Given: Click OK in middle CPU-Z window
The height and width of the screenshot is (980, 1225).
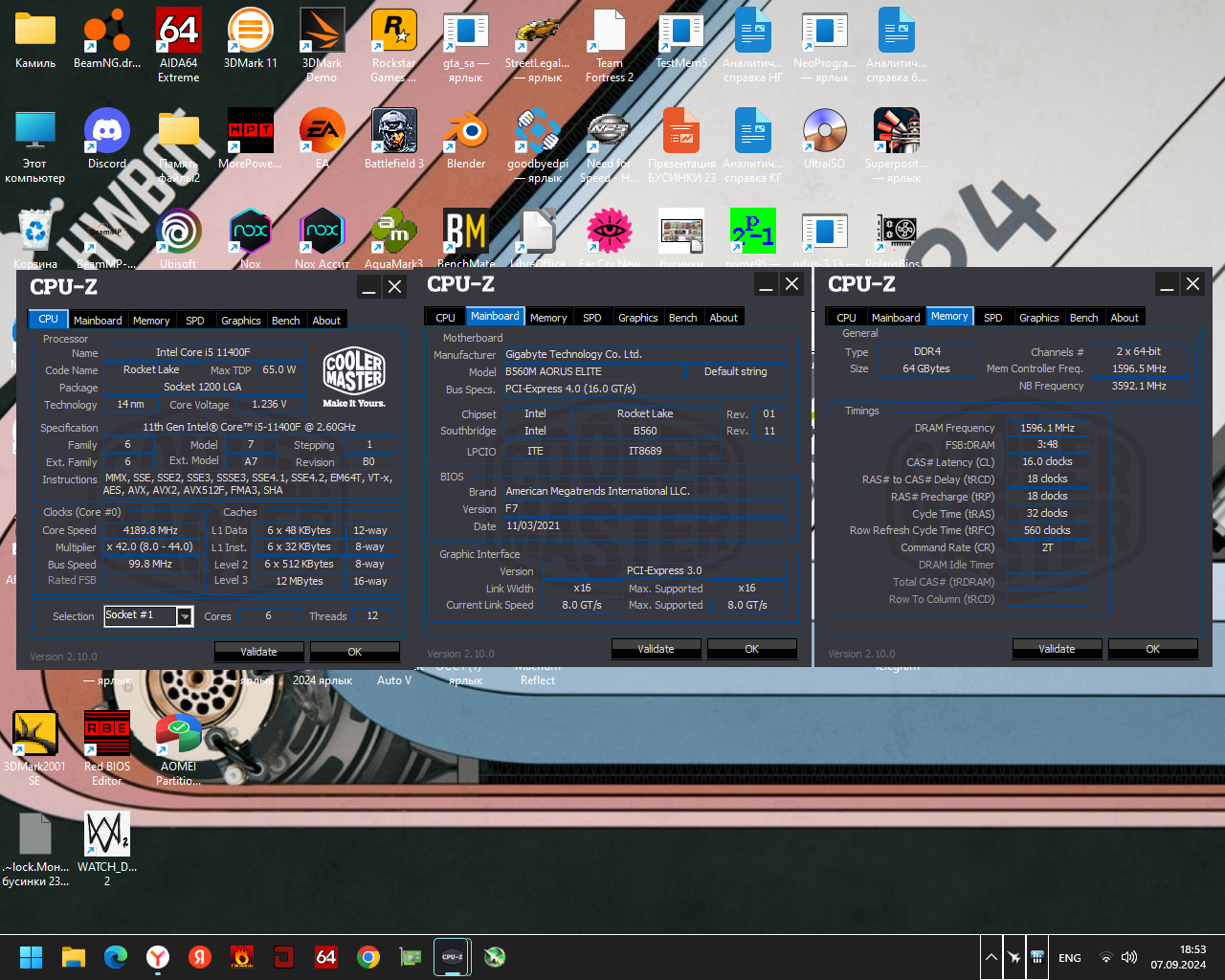Looking at the screenshot, I should [x=752, y=649].
